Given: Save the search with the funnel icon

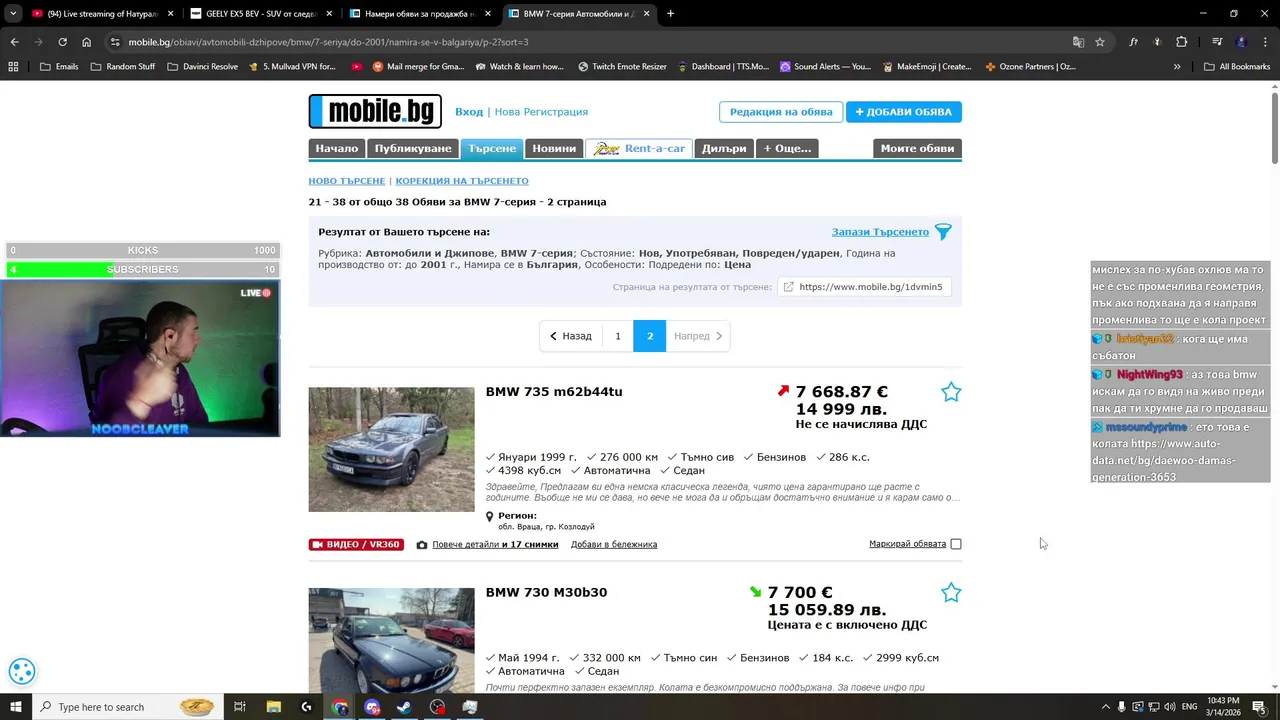Looking at the screenshot, I should click(943, 232).
